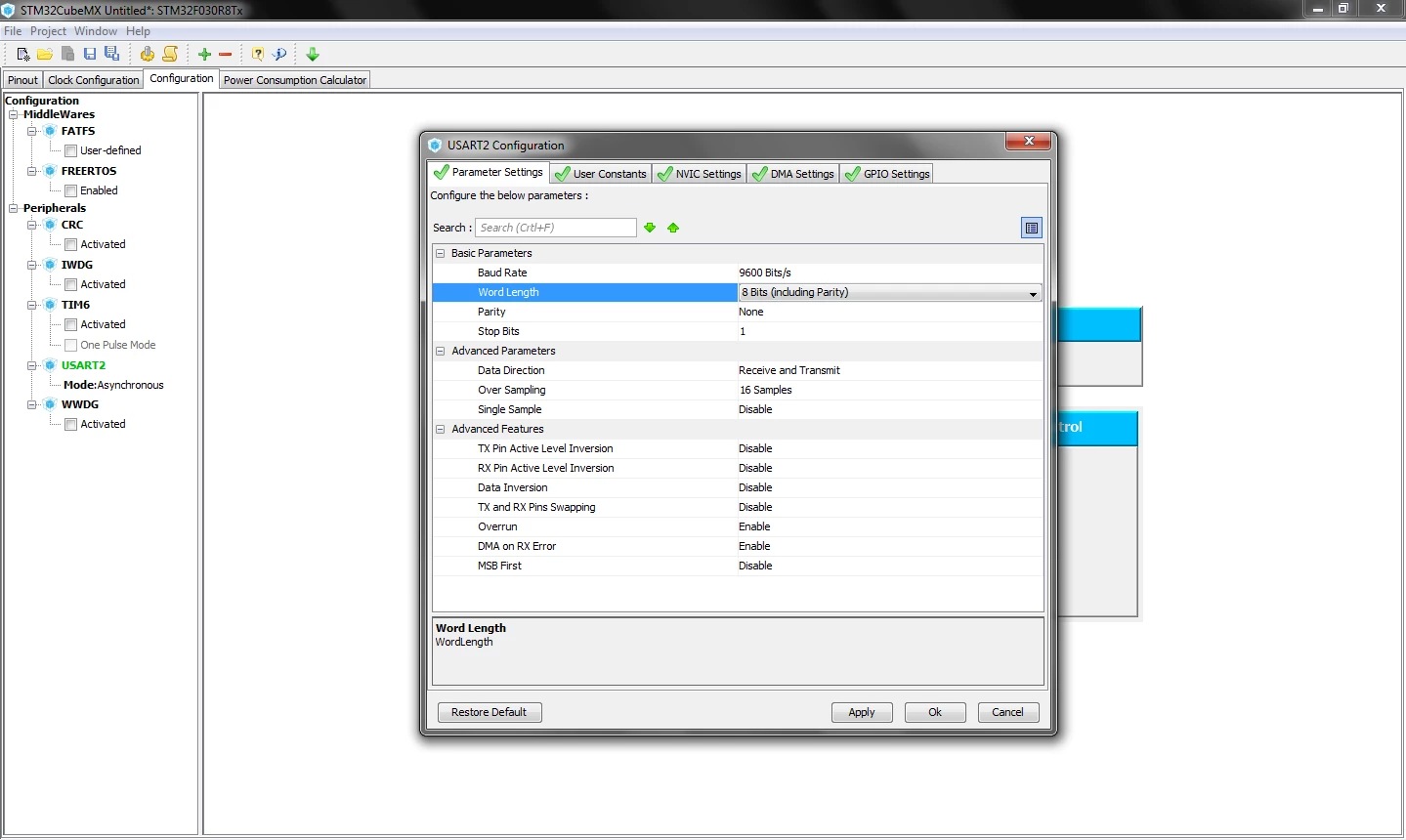This screenshot has height=840, width=1406.
Task: Enable the FREERTOS Enabled checkbox
Action: click(x=70, y=190)
